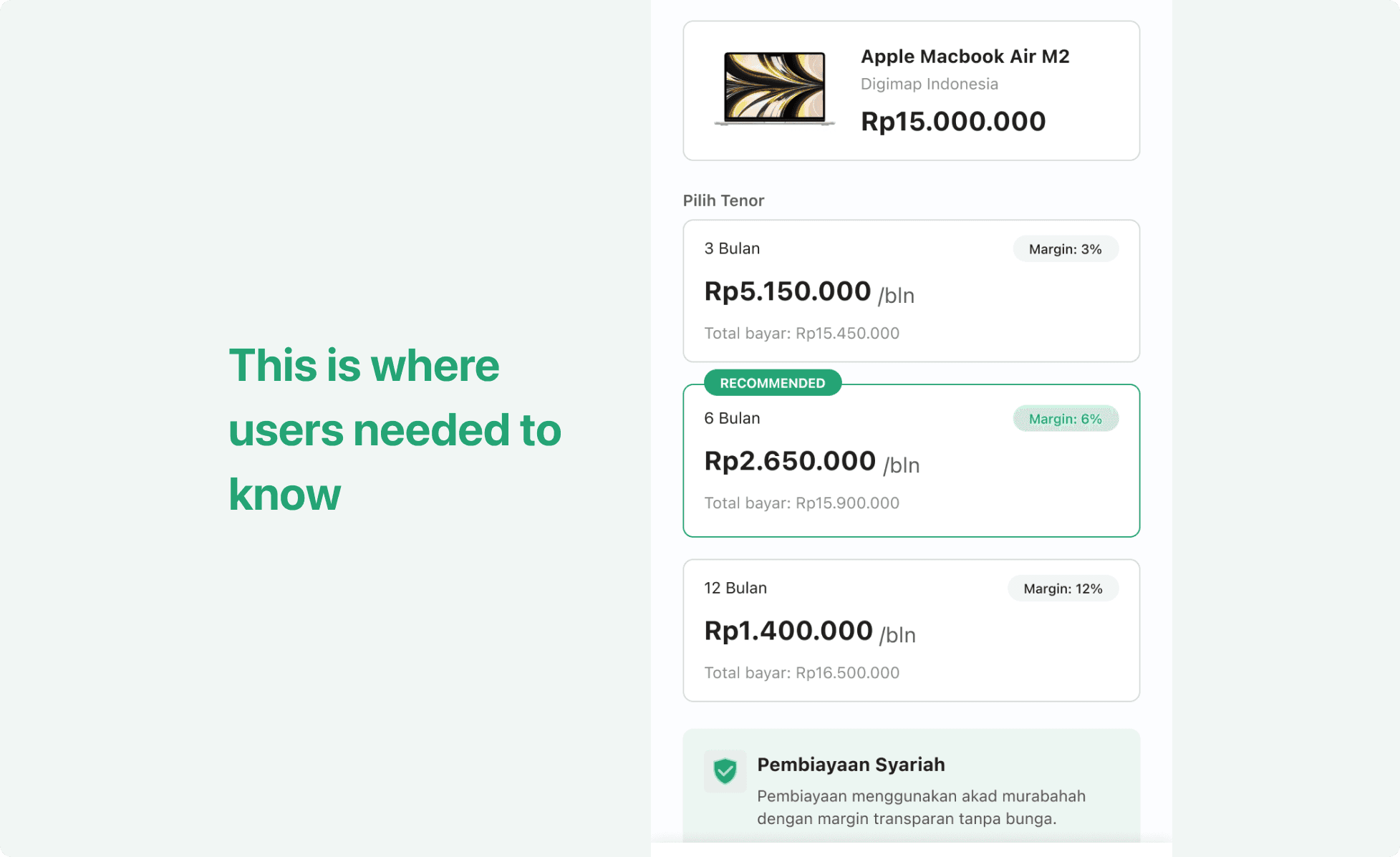Click the Rp2.650.000 monthly installment amount

click(790, 461)
